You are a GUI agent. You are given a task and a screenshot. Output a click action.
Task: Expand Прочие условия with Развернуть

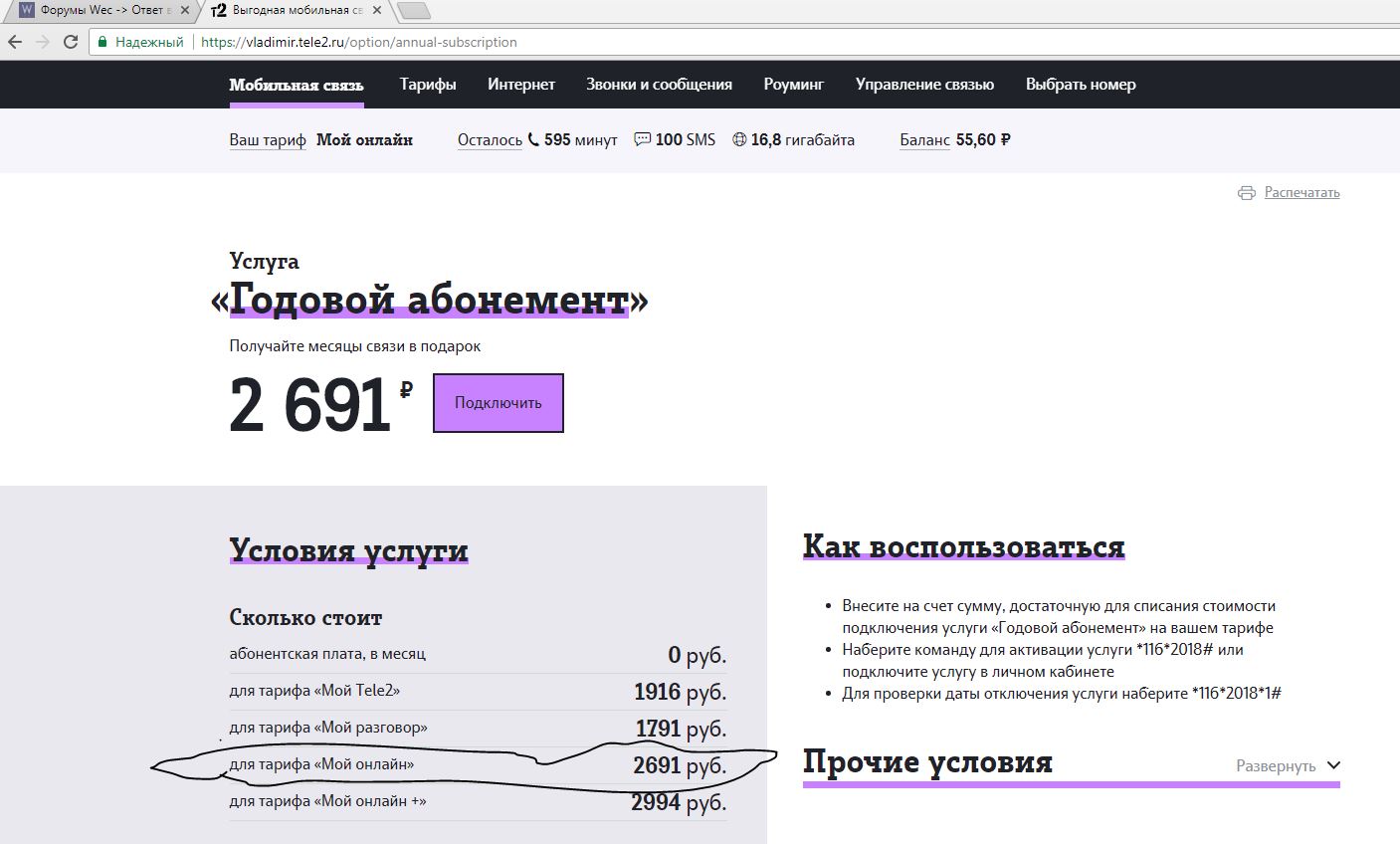pos(1276,766)
